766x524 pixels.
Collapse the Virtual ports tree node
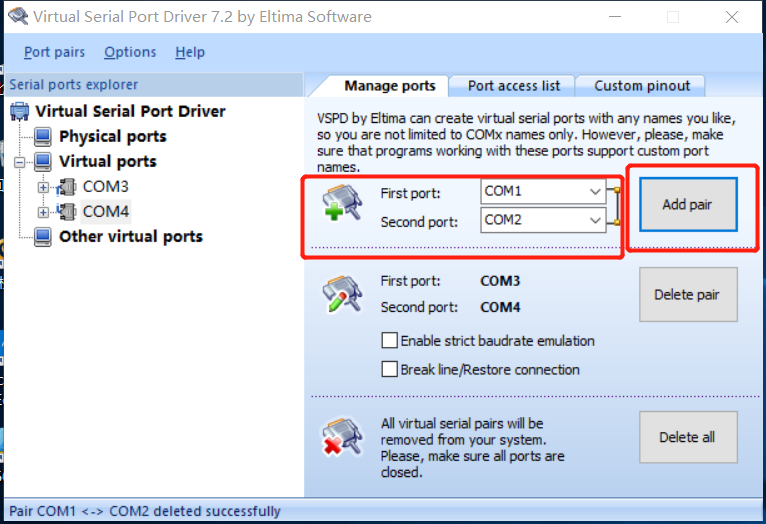pyautogui.click(x=20, y=162)
